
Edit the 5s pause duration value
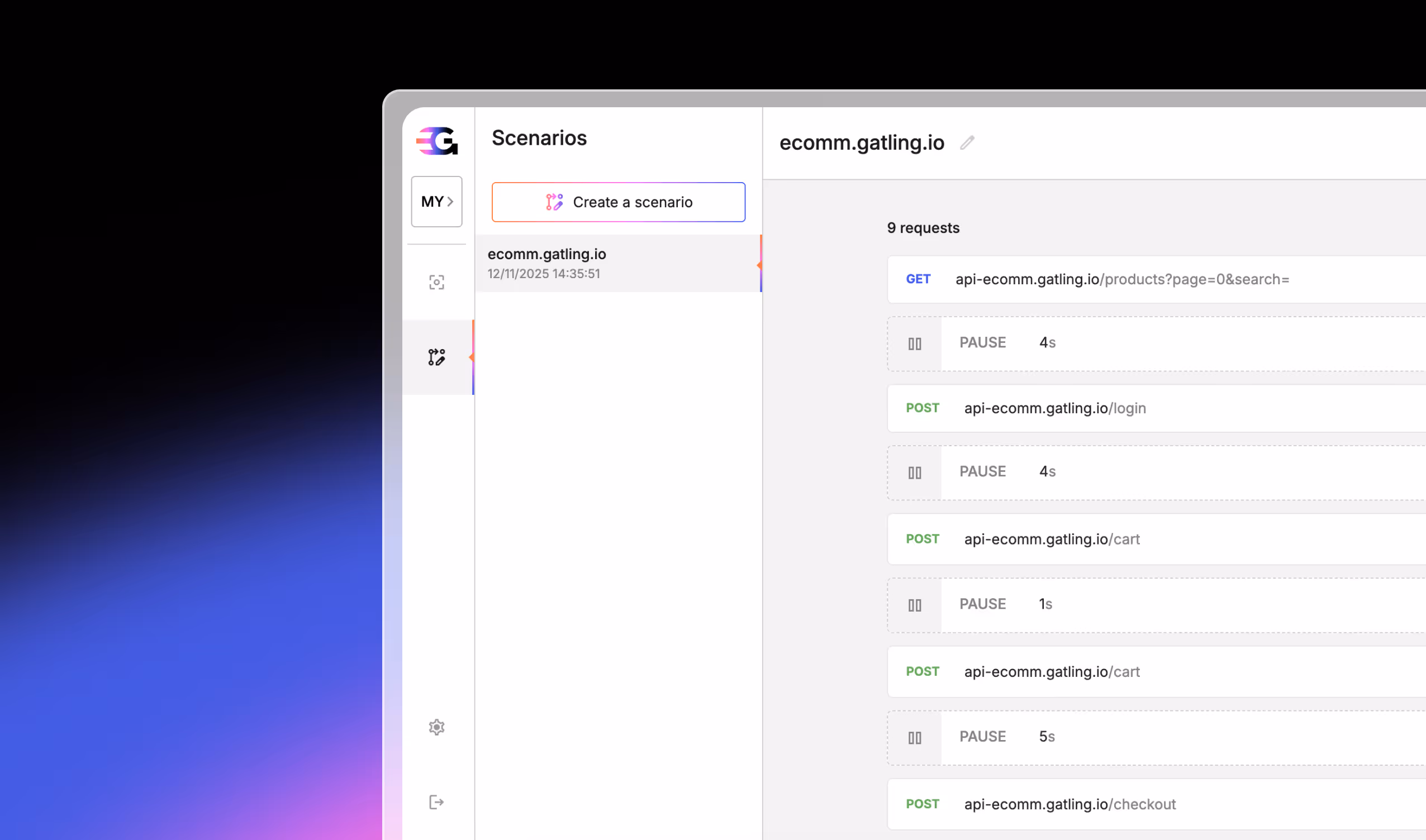(1047, 737)
